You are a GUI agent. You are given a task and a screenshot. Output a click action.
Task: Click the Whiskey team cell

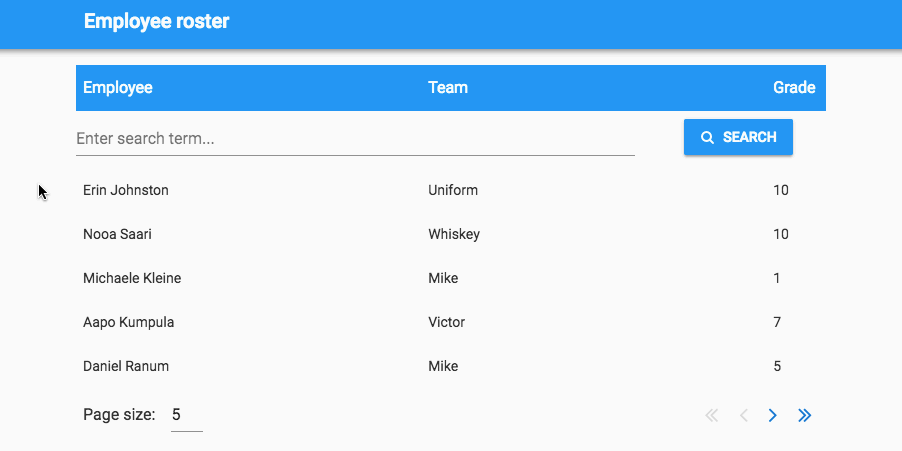tap(454, 234)
